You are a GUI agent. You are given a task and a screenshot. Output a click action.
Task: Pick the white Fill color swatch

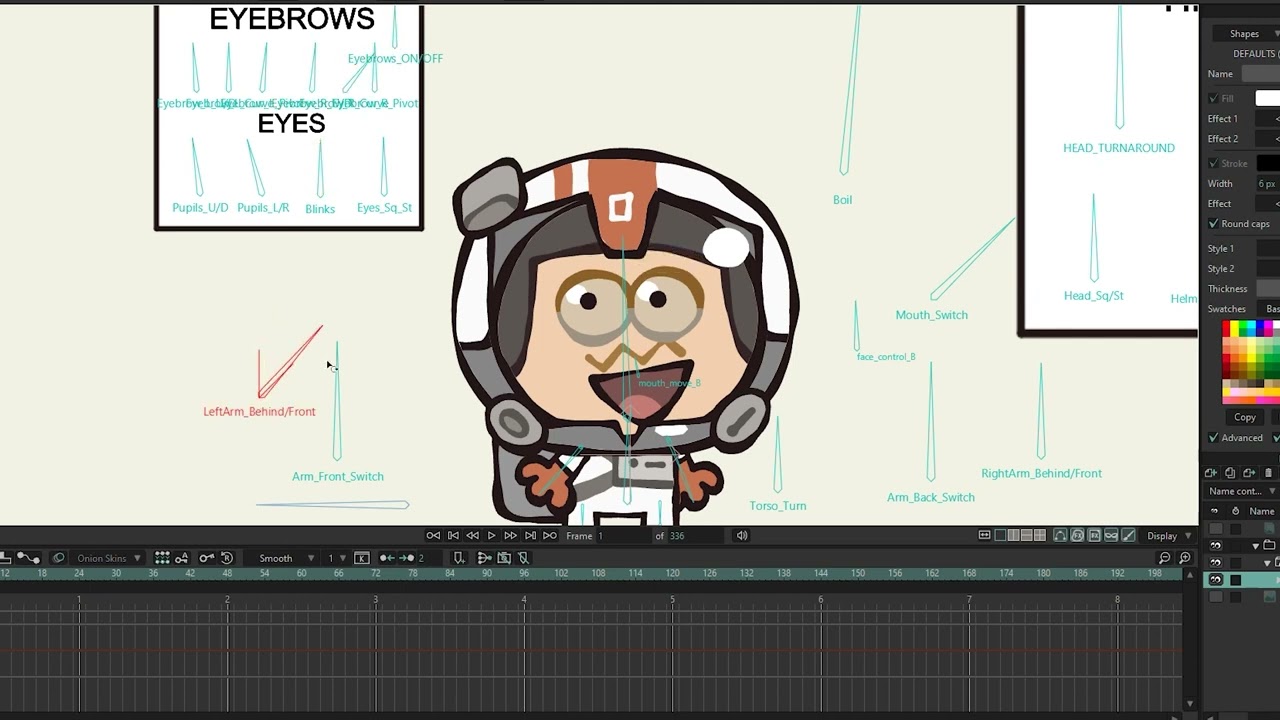(x=1268, y=98)
